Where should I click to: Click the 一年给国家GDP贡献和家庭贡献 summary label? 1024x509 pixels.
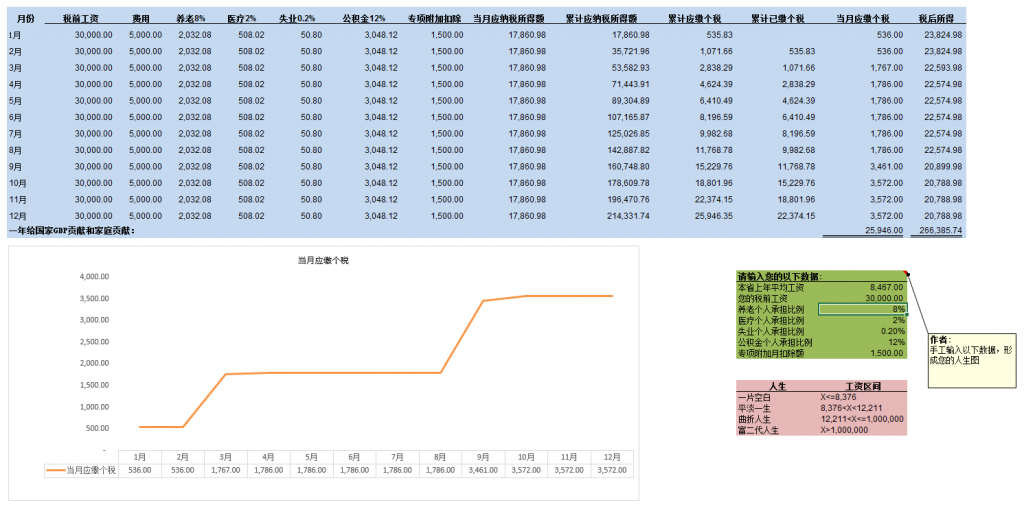point(72,230)
